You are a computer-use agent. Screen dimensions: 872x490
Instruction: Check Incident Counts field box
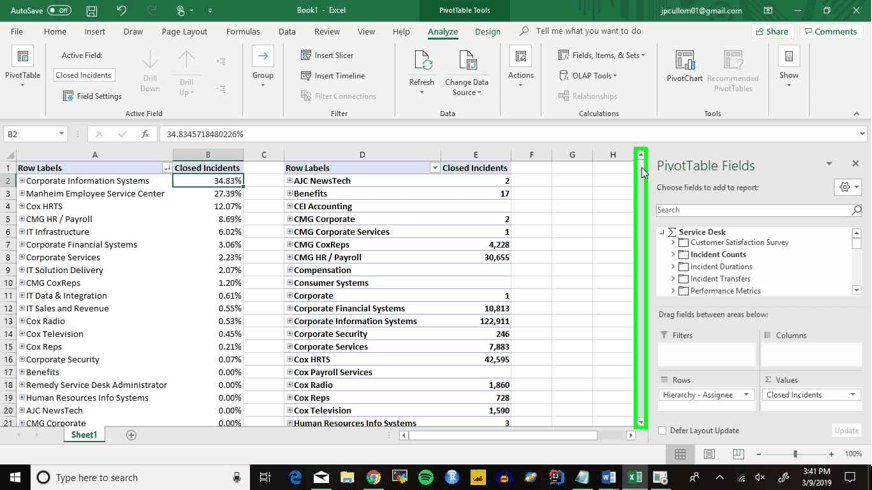(683, 255)
